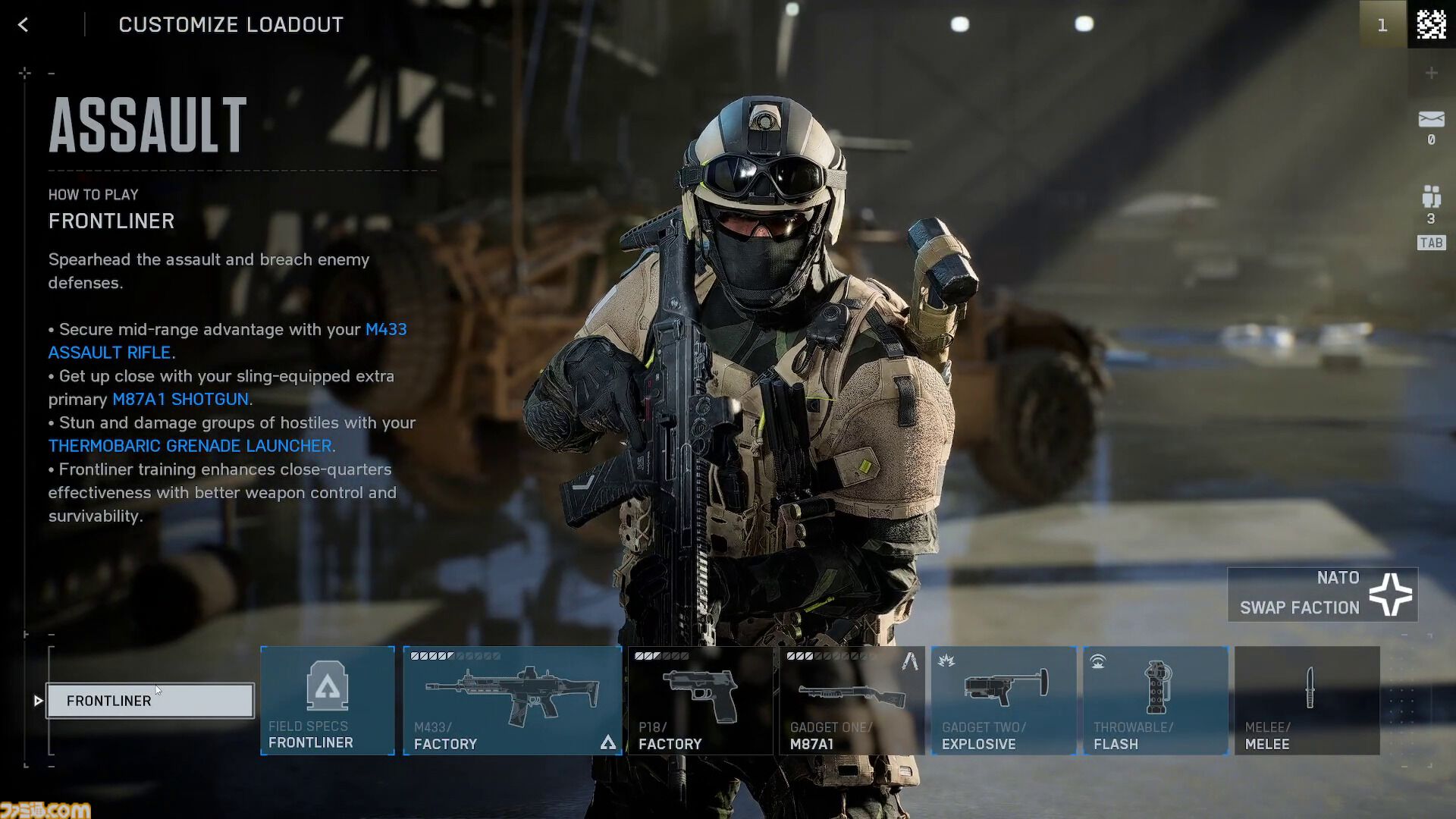Click the P18 attachment points bar
This screenshot has width=1456, height=819.
coord(661,656)
